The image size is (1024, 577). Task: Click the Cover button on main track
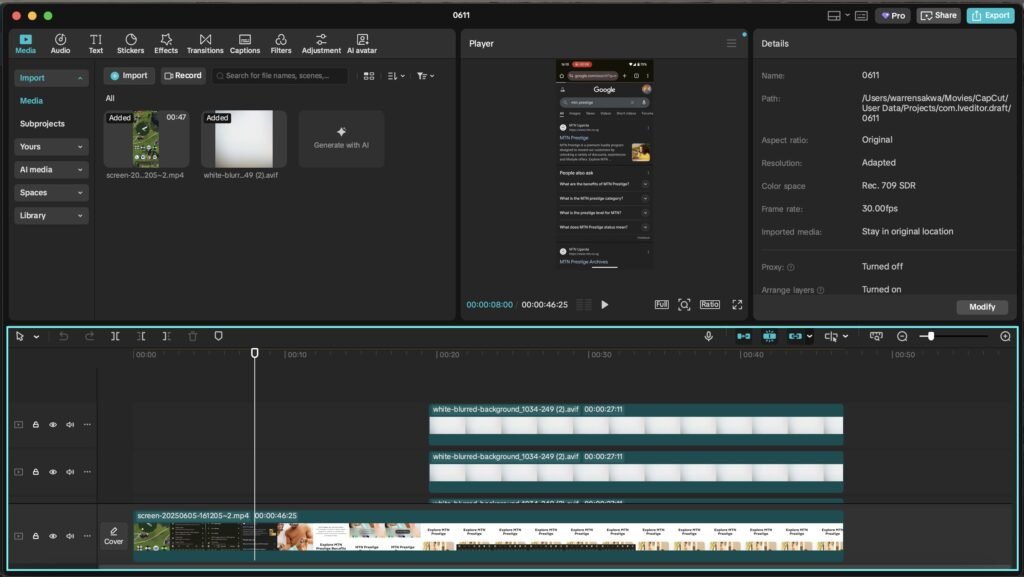[114, 536]
